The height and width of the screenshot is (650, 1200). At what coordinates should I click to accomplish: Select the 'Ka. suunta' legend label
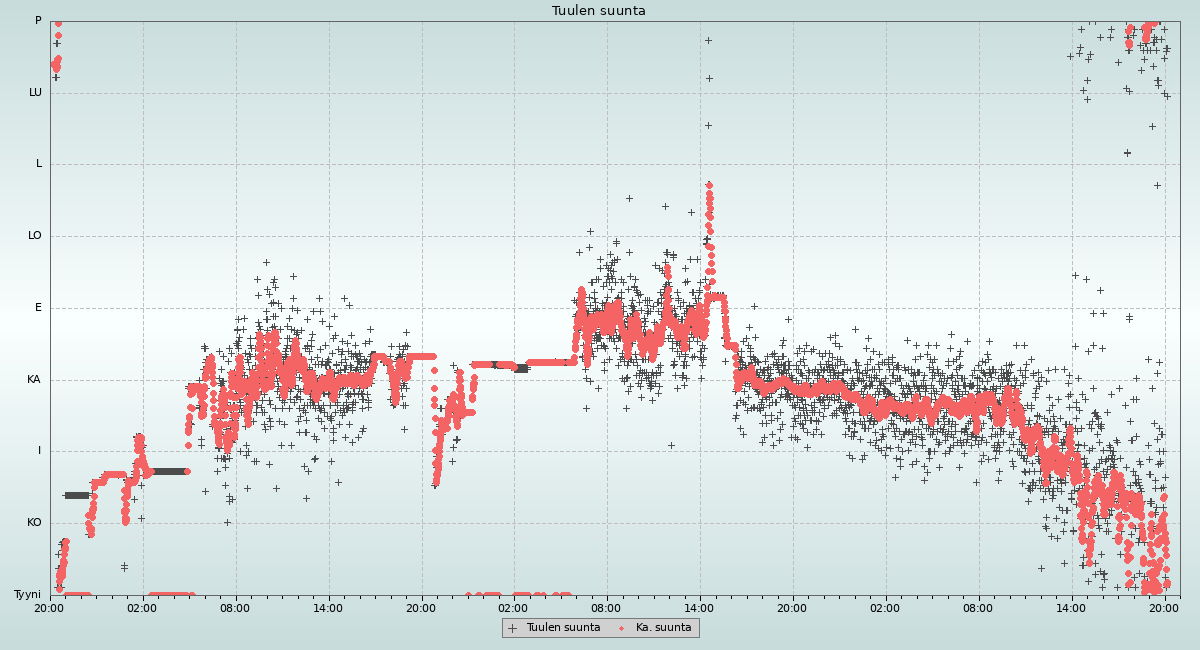pyautogui.click(x=663, y=628)
